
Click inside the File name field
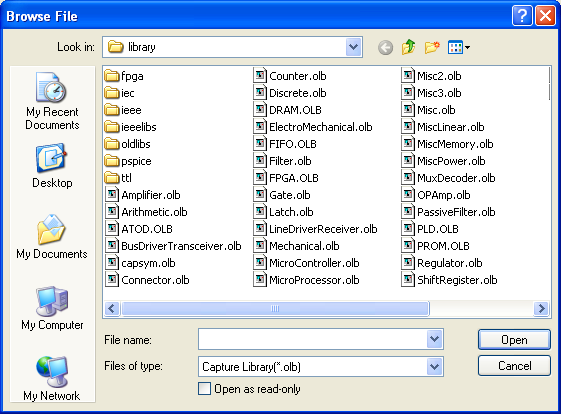click(313, 339)
